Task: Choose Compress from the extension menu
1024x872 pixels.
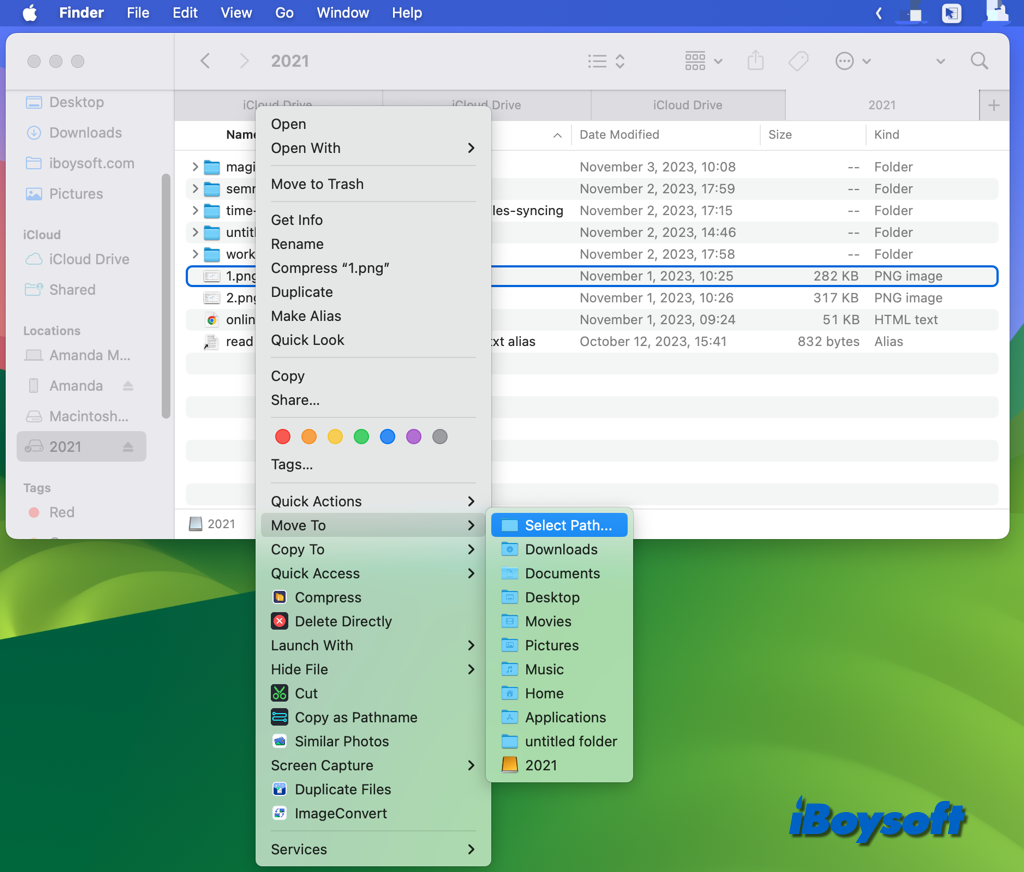Action: coord(320,597)
